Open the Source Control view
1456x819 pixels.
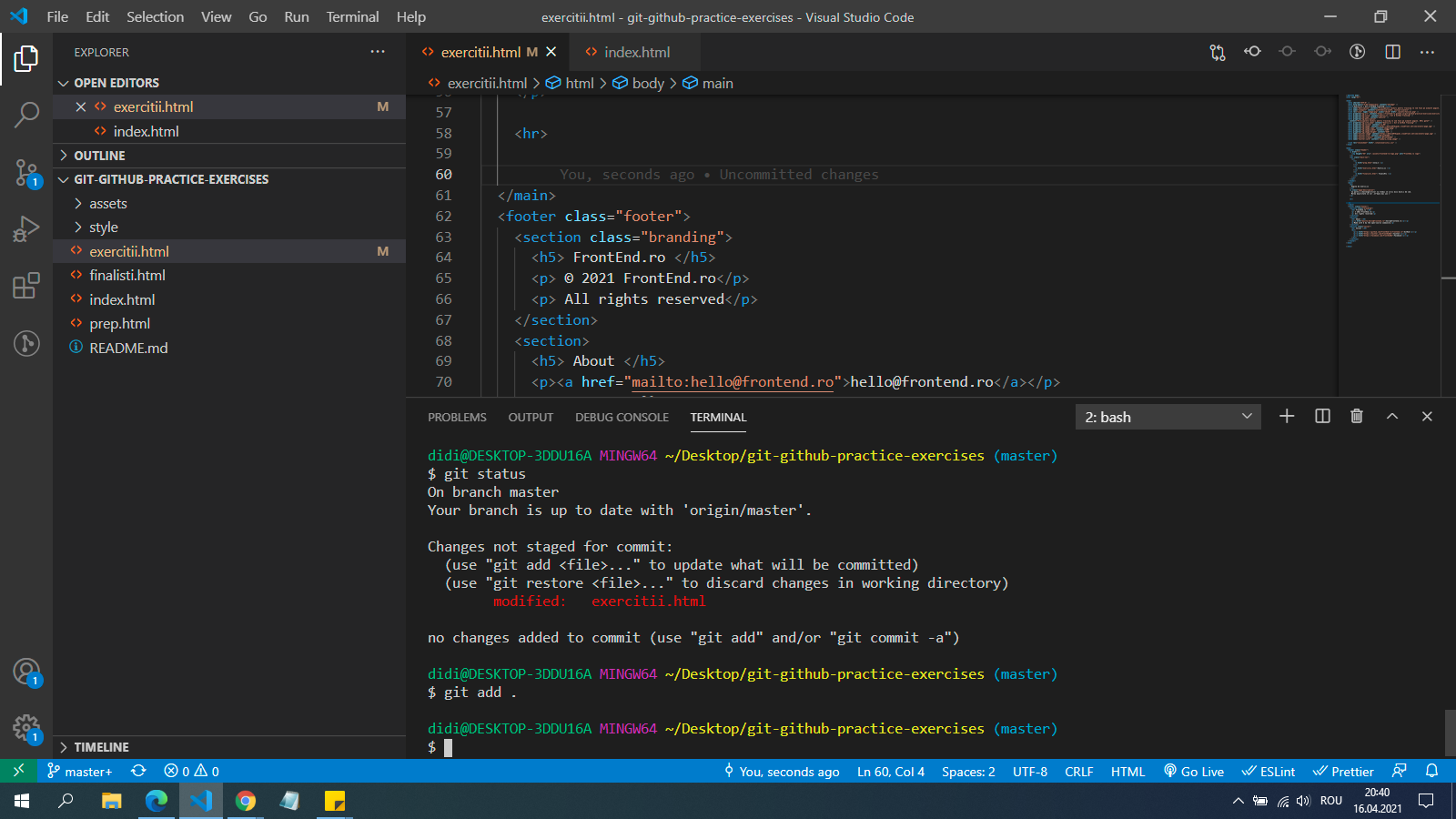[x=26, y=171]
